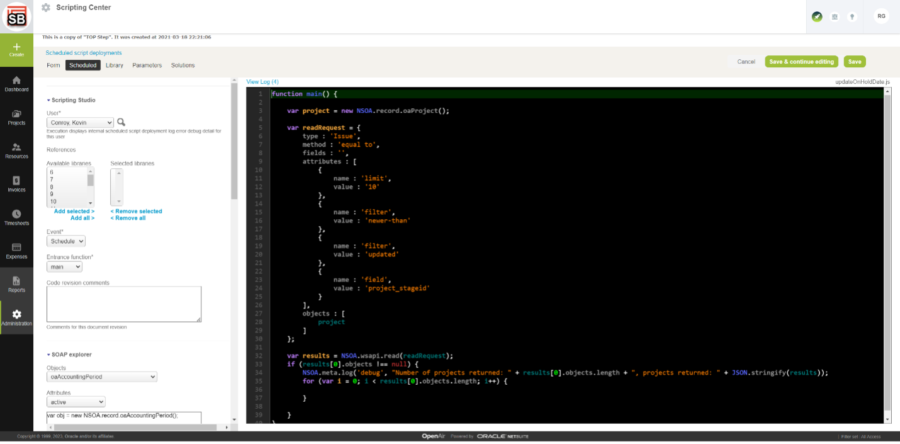The height and width of the screenshot is (444, 900).
Task: Click the updateOnHoldDate.js file name
Action: (863, 82)
